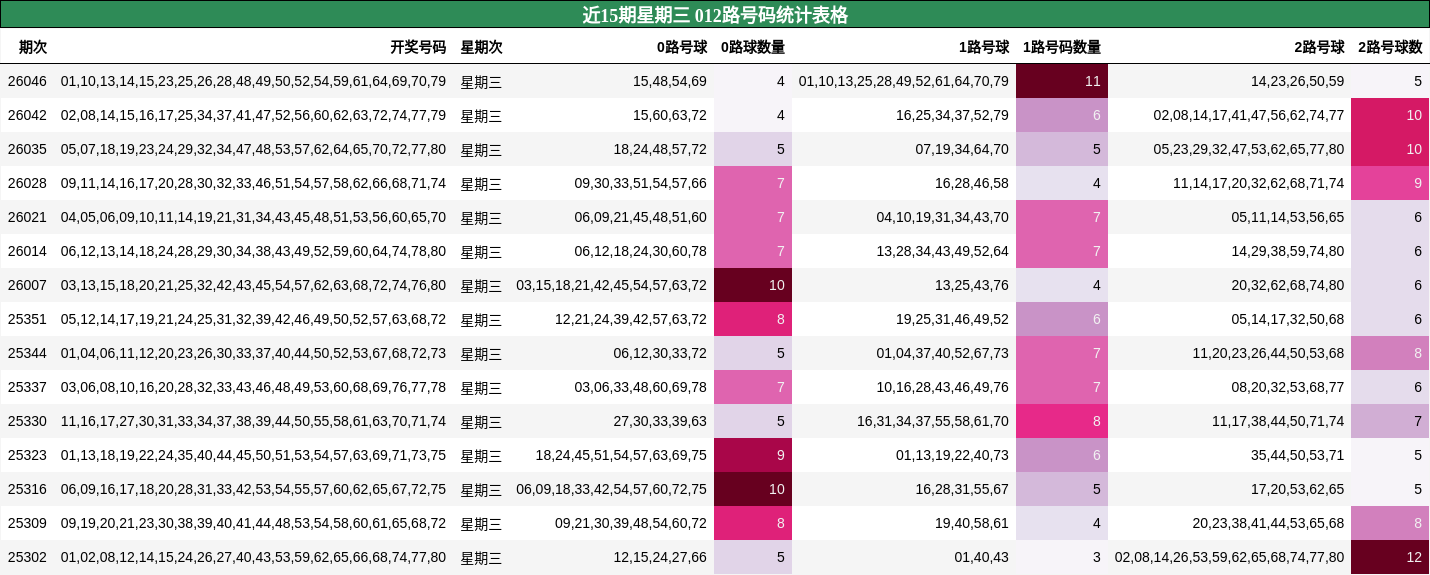Click 1路号码数量 cell 3 in row 25302
The width and height of the screenshot is (1430, 575).
pyautogui.click(x=1062, y=557)
